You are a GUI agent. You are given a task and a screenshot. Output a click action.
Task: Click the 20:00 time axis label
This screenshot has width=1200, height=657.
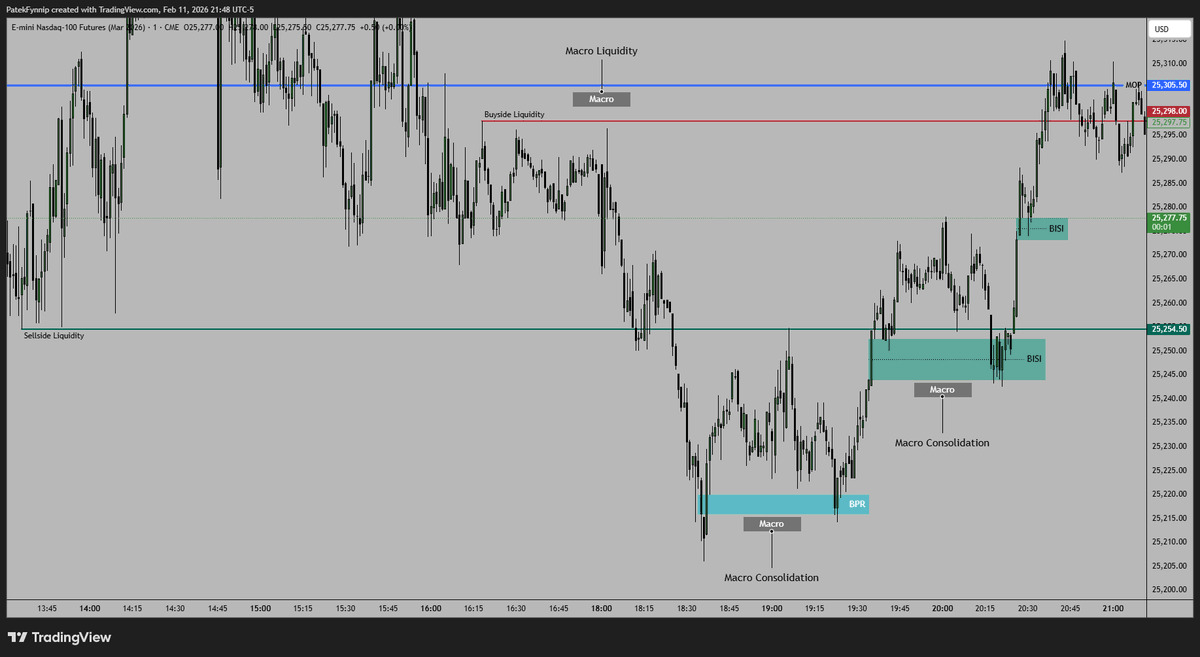pyautogui.click(x=942, y=608)
